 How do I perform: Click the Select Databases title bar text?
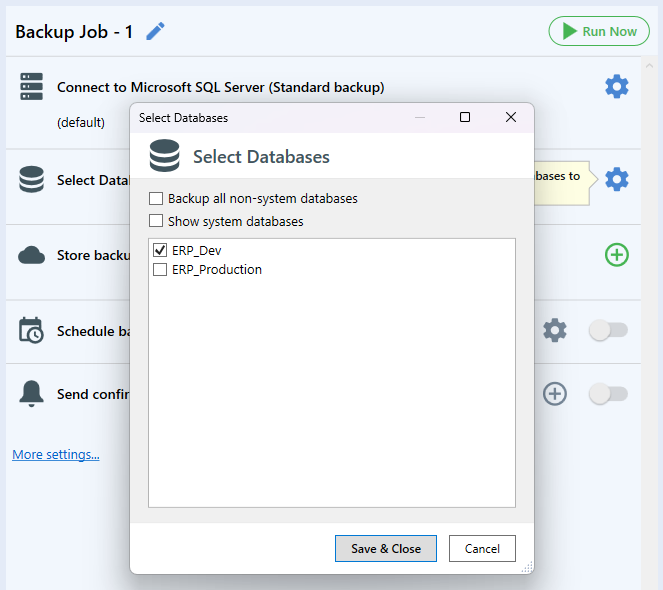pos(184,118)
